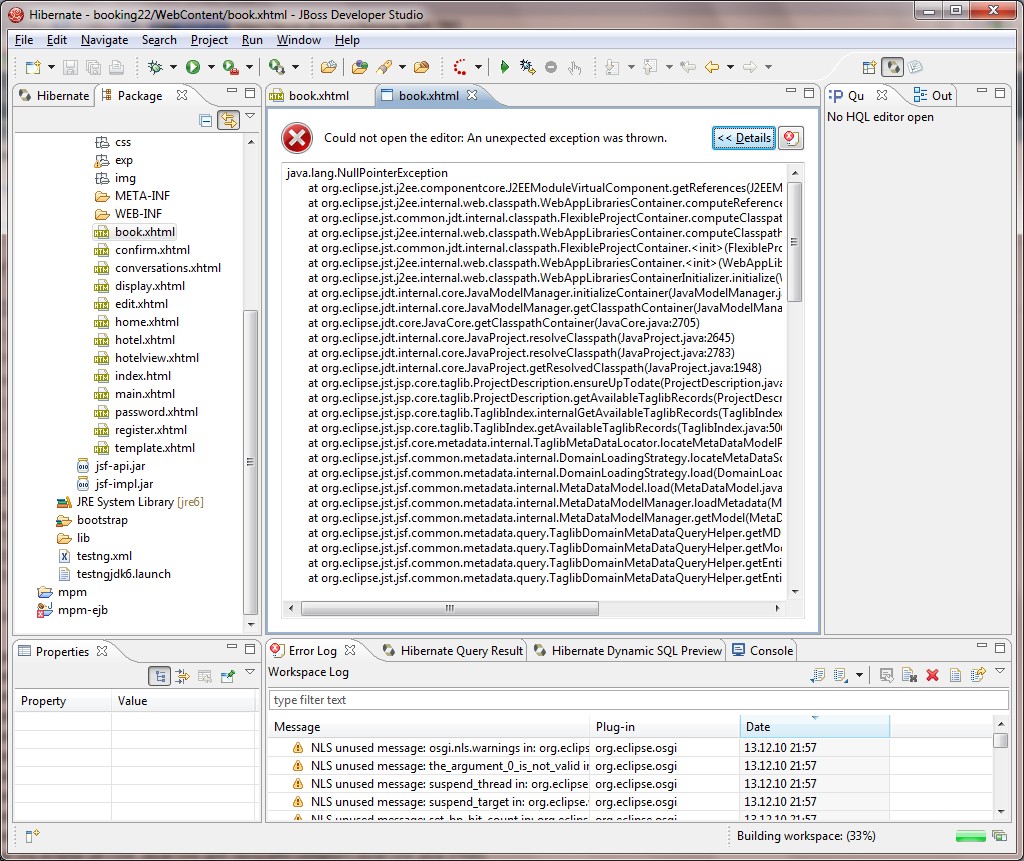The width and height of the screenshot is (1024, 861).
Task: Click Open Log file icon
Action: (955, 675)
